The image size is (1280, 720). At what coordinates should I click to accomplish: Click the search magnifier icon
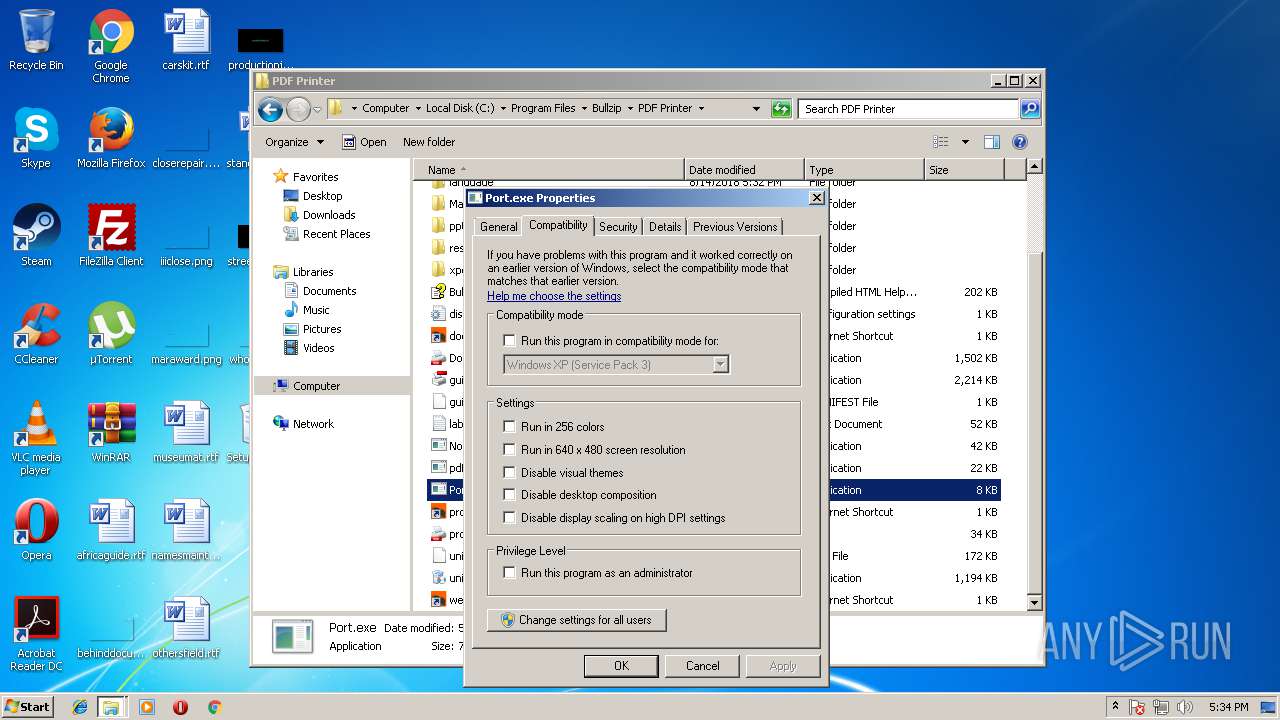click(1029, 109)
